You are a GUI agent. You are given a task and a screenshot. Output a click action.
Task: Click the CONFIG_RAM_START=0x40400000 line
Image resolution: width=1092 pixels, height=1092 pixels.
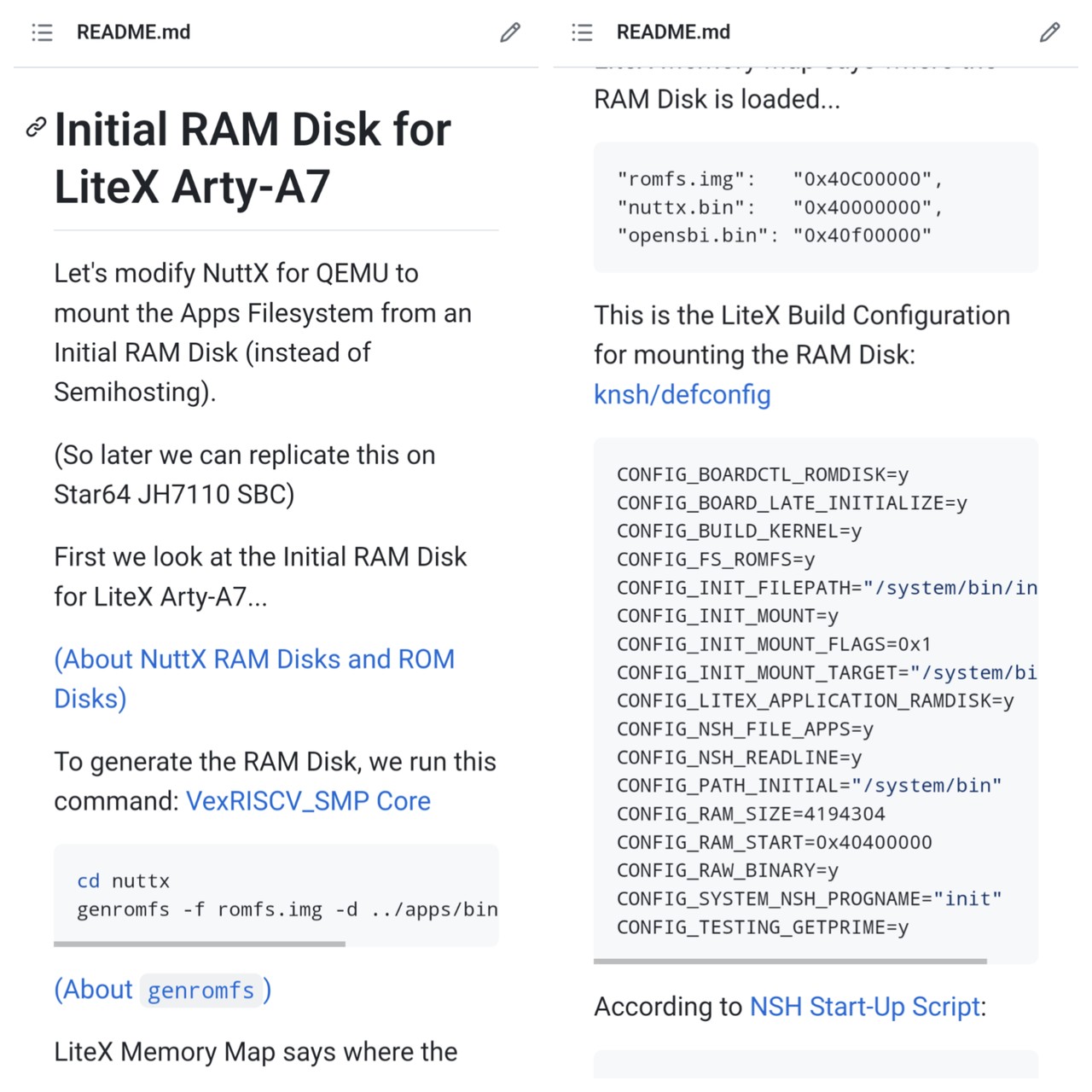pyautogui.click(x=774, y=842)
